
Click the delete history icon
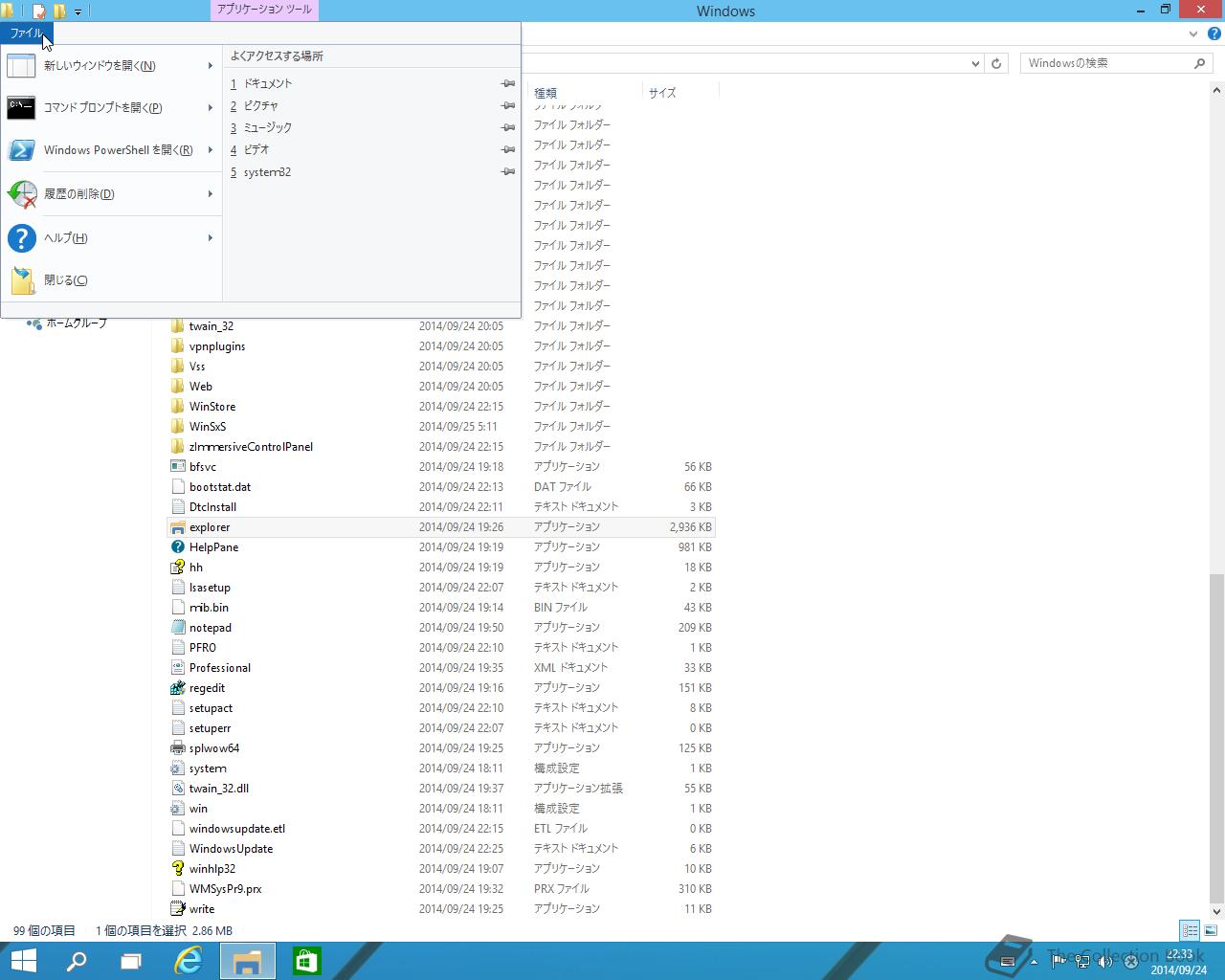pos(21,194)
